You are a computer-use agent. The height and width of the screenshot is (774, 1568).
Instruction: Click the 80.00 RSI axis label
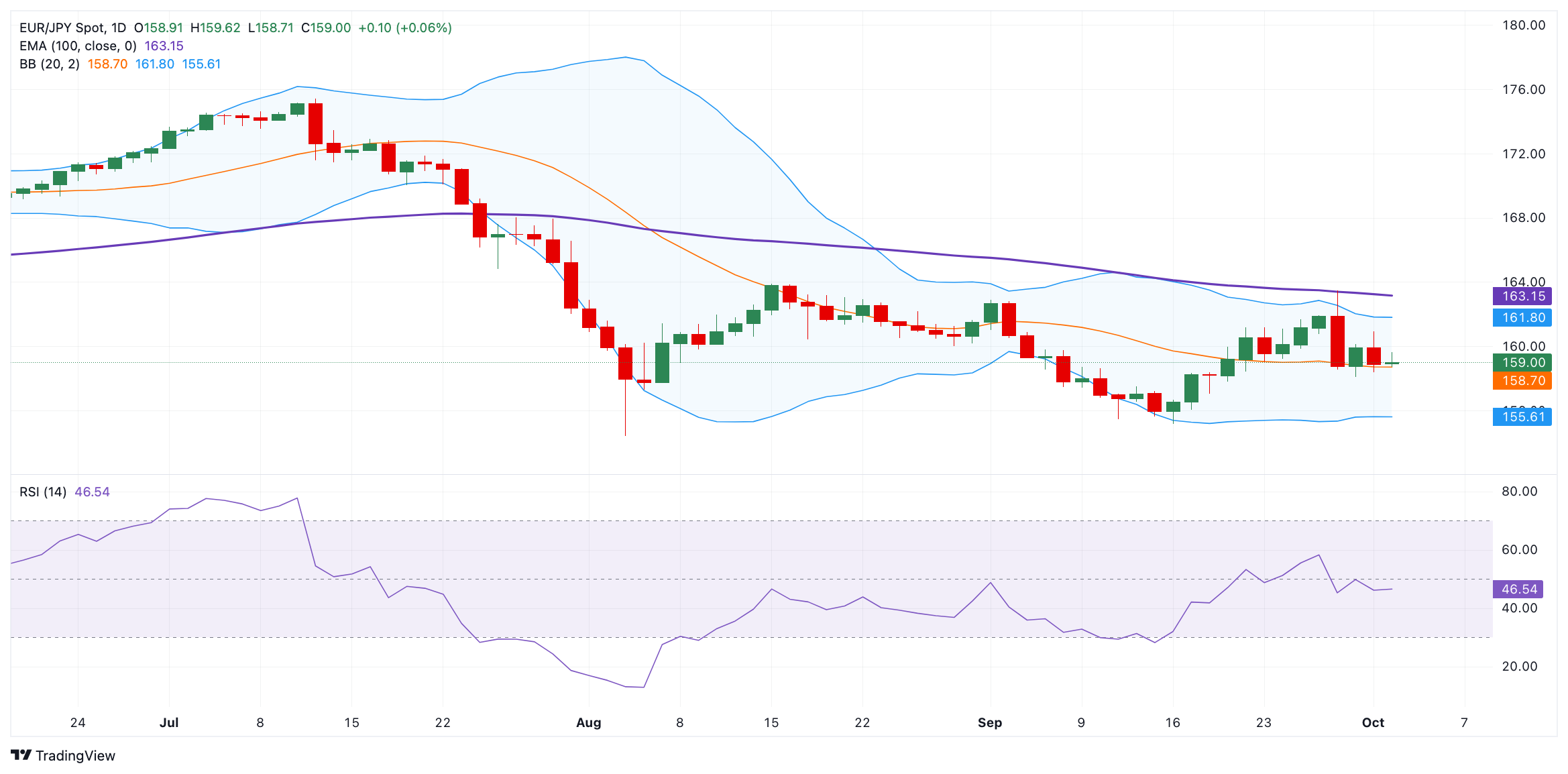pyautogui.click(x=1519, y=491)
